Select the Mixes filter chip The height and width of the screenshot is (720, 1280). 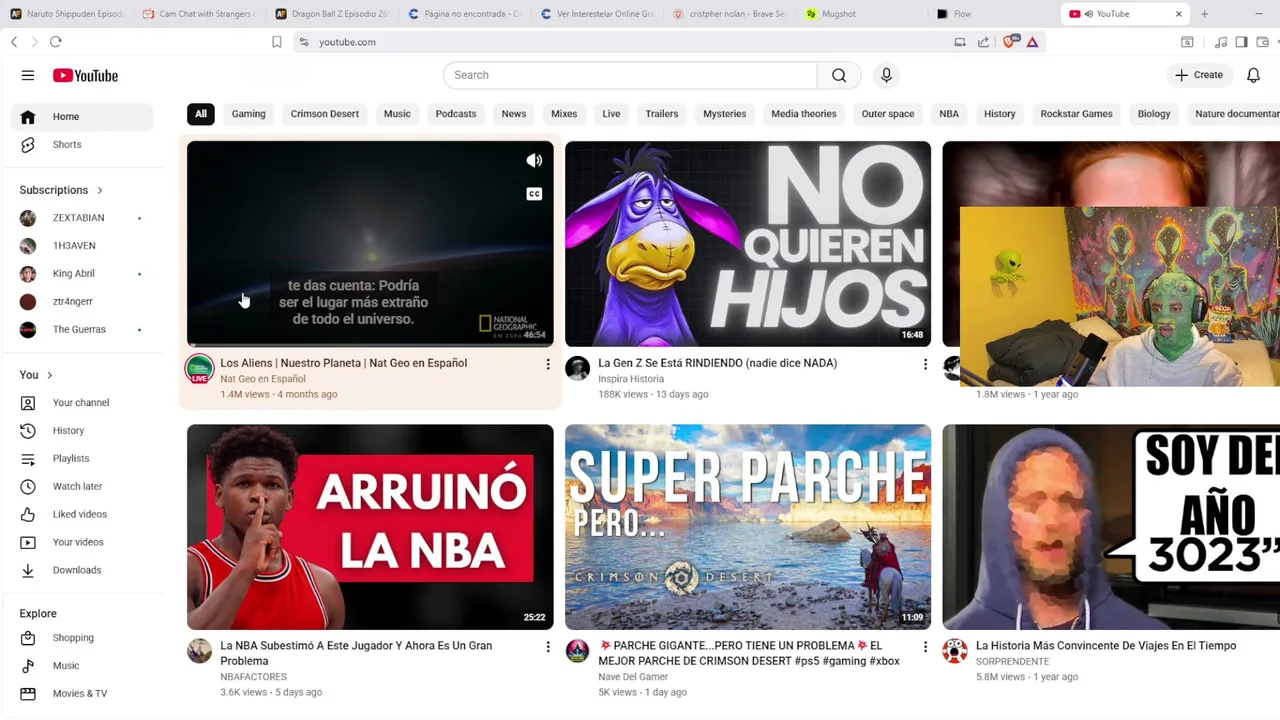564,114
